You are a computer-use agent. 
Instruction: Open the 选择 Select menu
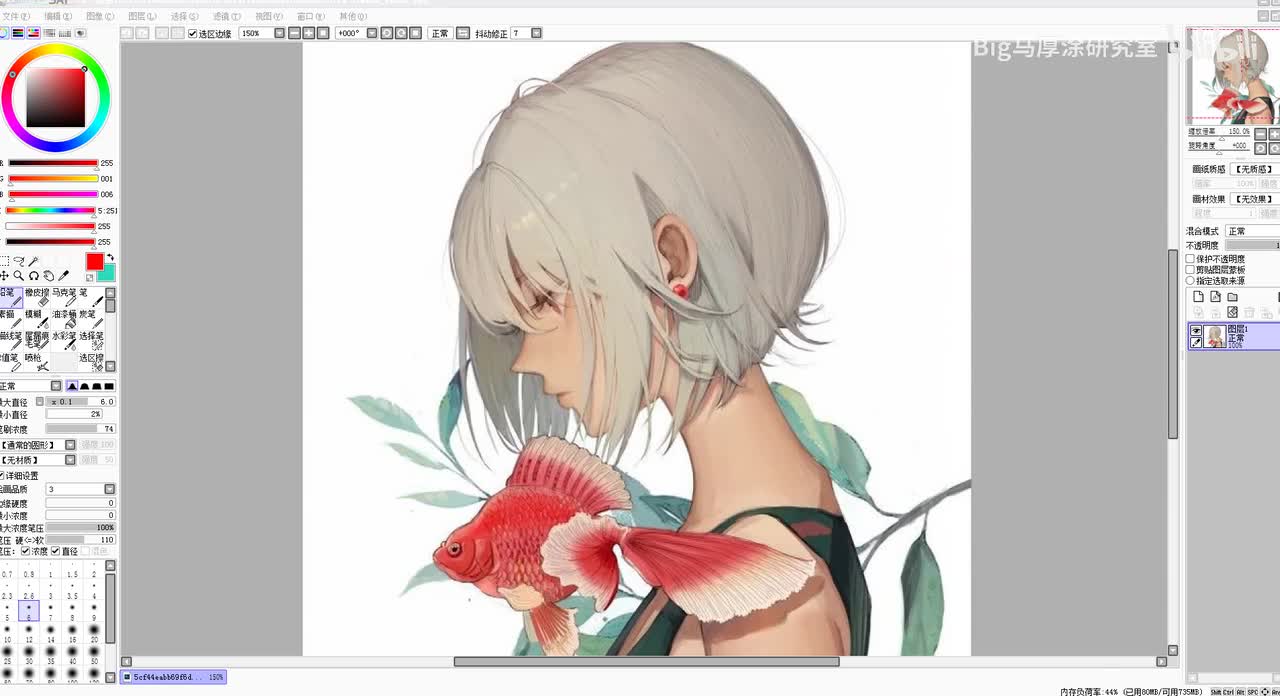coord(185,17)
